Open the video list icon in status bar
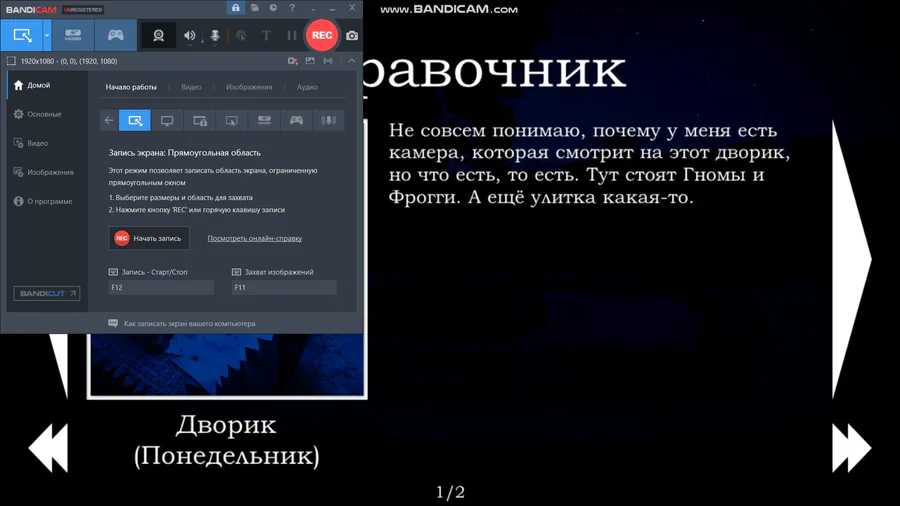The image size is (900, 506). [x=293, y=61]
